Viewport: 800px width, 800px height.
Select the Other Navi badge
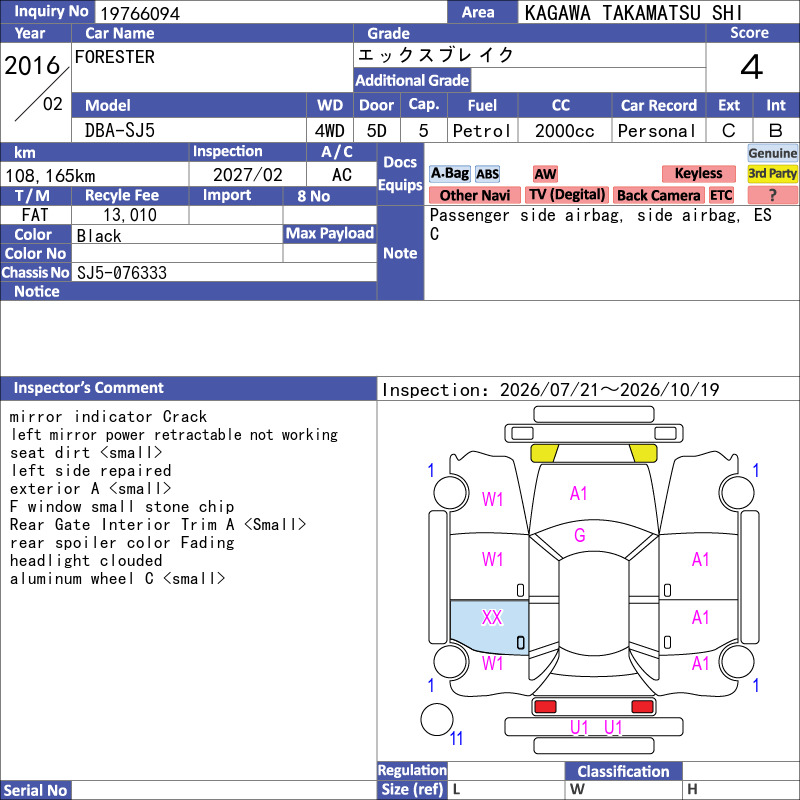click(x=474, y=195)
